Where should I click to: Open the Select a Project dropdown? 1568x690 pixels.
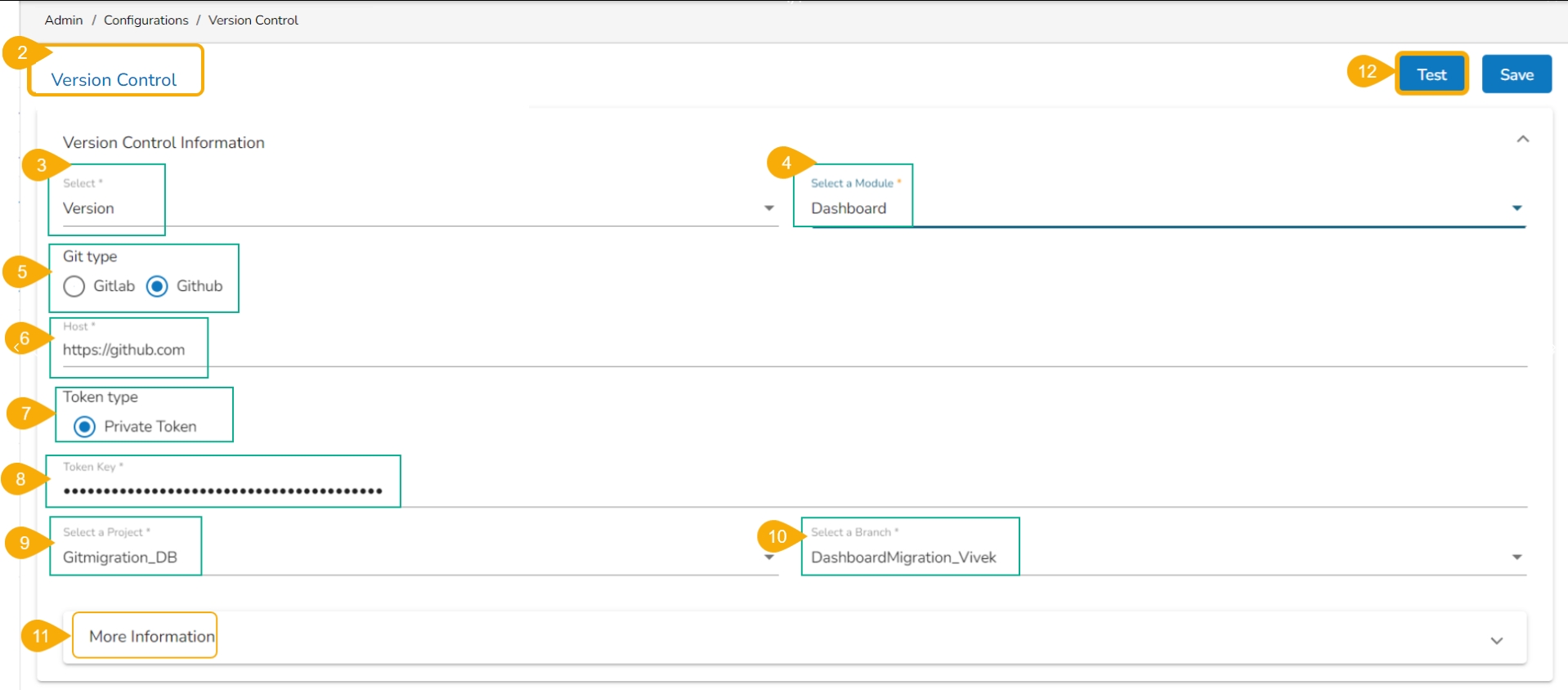click(768, 558)
